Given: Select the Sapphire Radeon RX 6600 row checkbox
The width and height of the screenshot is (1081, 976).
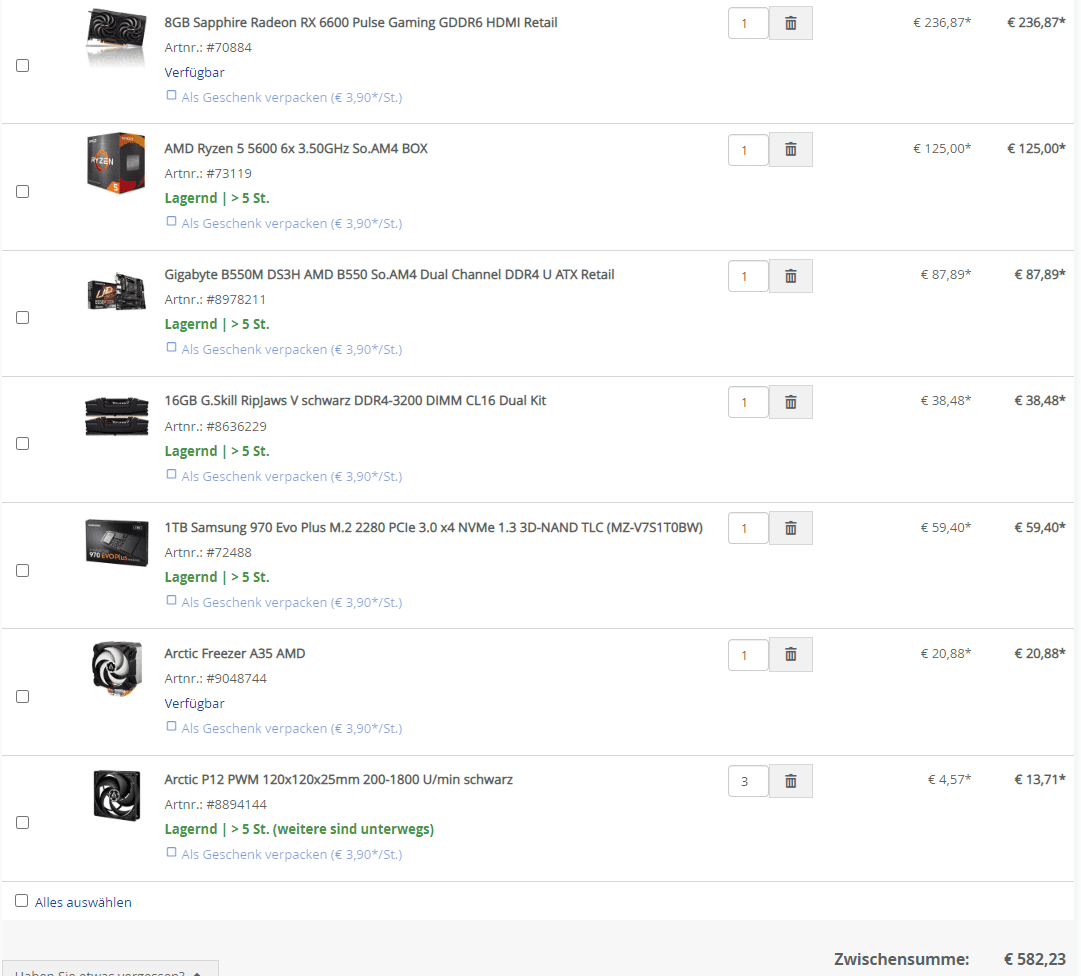Looking at the screenshot, I should point(23,65).
